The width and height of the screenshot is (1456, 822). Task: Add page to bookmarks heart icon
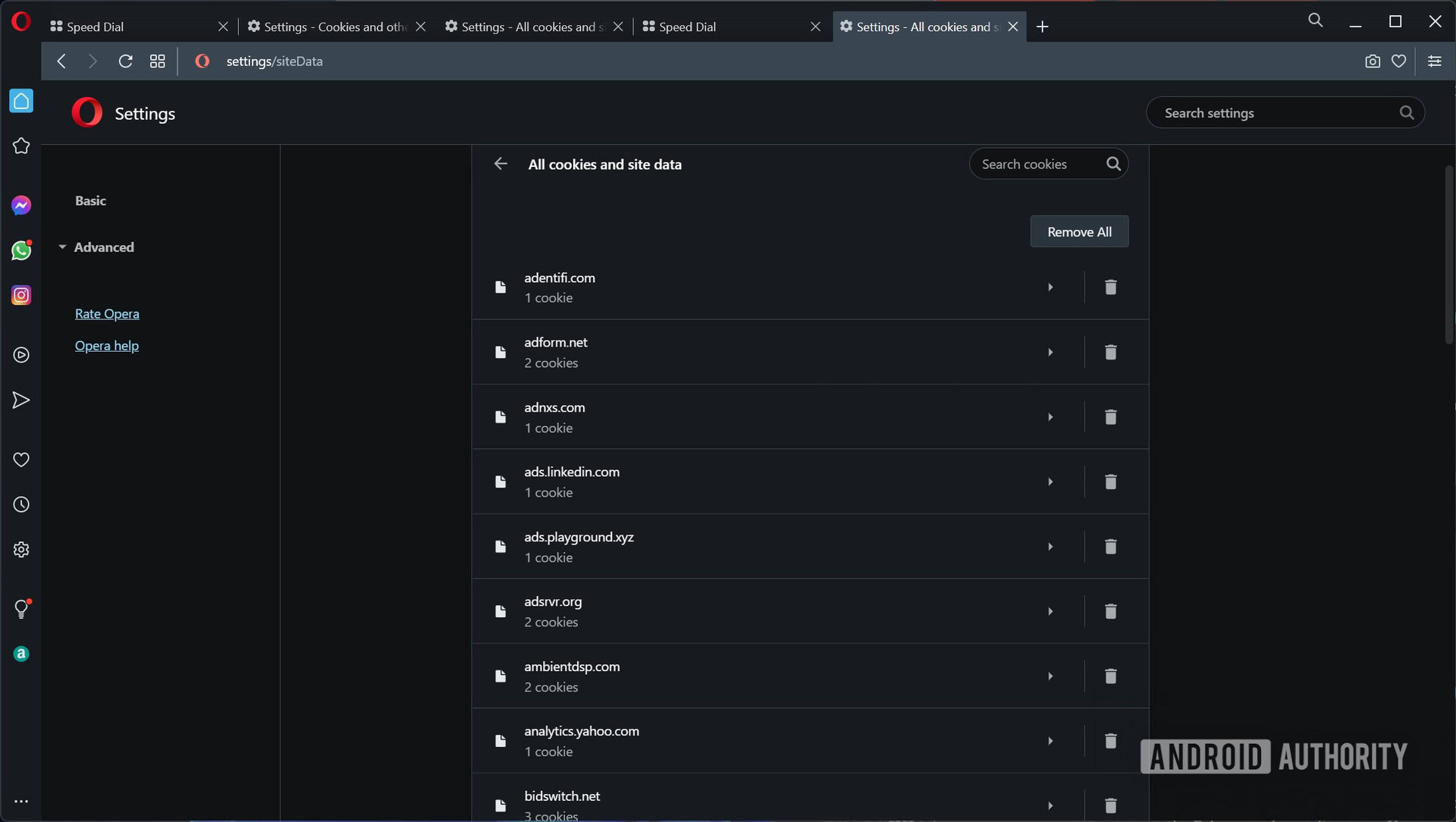(1399, 61)
